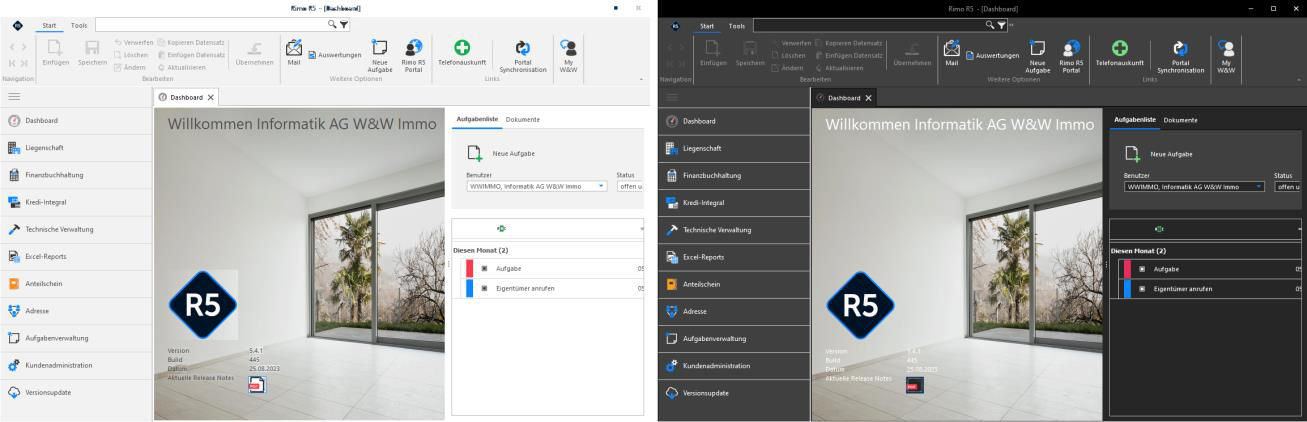This screenshot has width=1307, height=422.
Task: Open Aufgabenverwaltung in the dark sidebar
Action: (733, 338)
